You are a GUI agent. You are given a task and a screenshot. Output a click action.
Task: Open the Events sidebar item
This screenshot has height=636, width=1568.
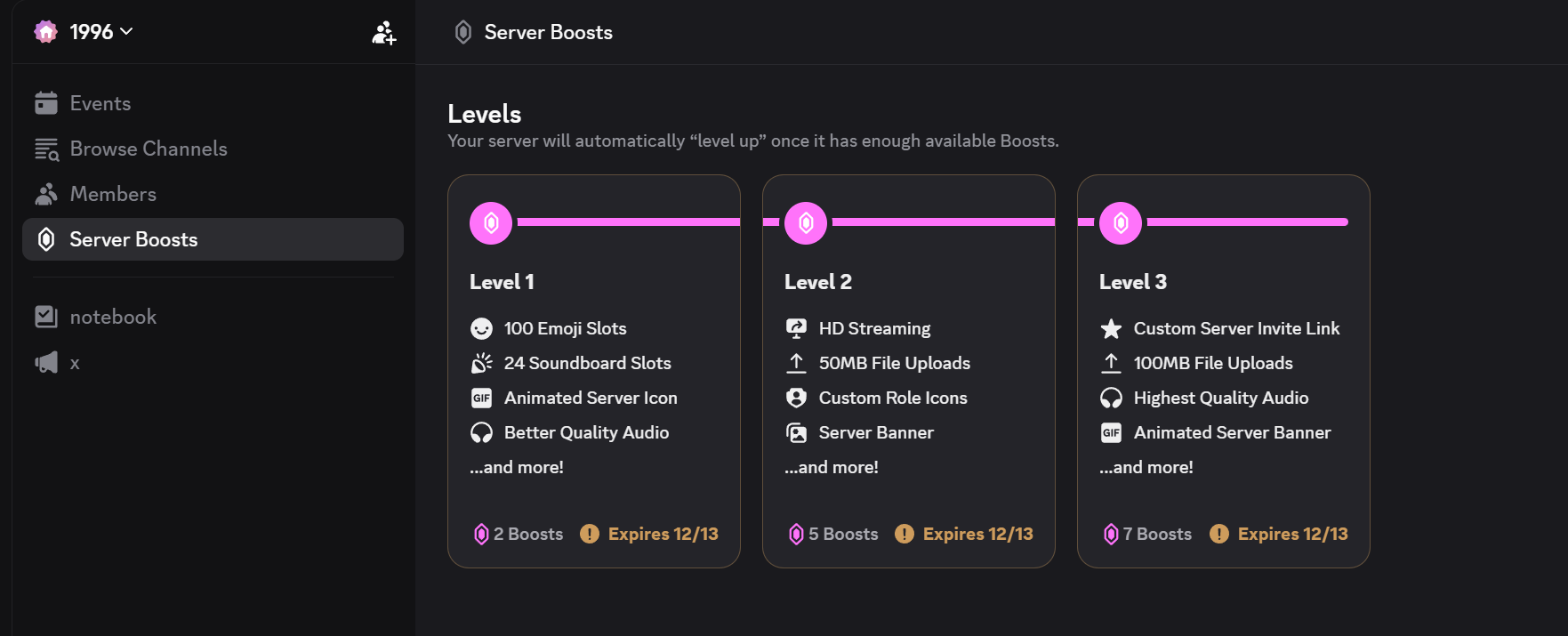tap(213, 103)
